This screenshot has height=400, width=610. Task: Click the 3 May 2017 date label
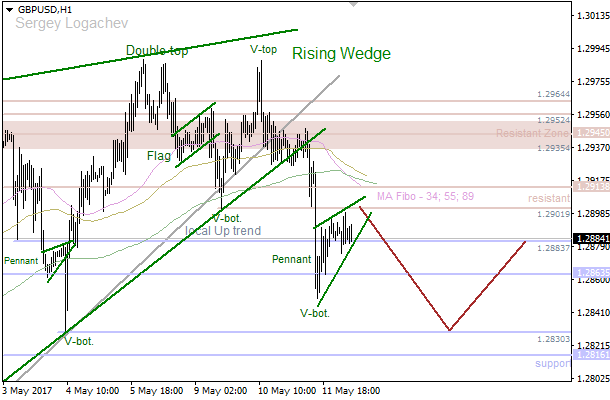point(25,391)
